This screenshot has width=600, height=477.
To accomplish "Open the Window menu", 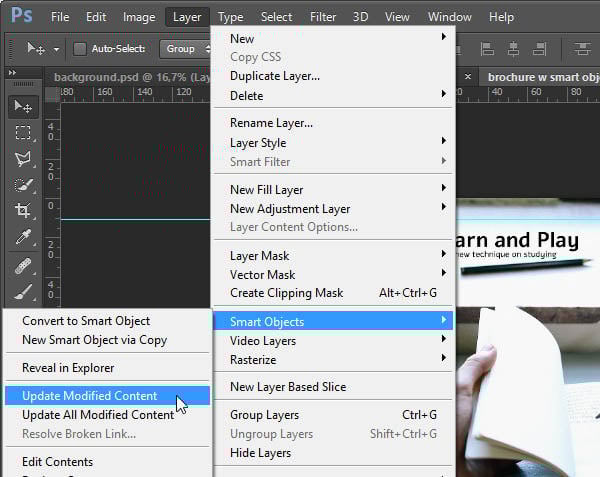I will (450, 17).
